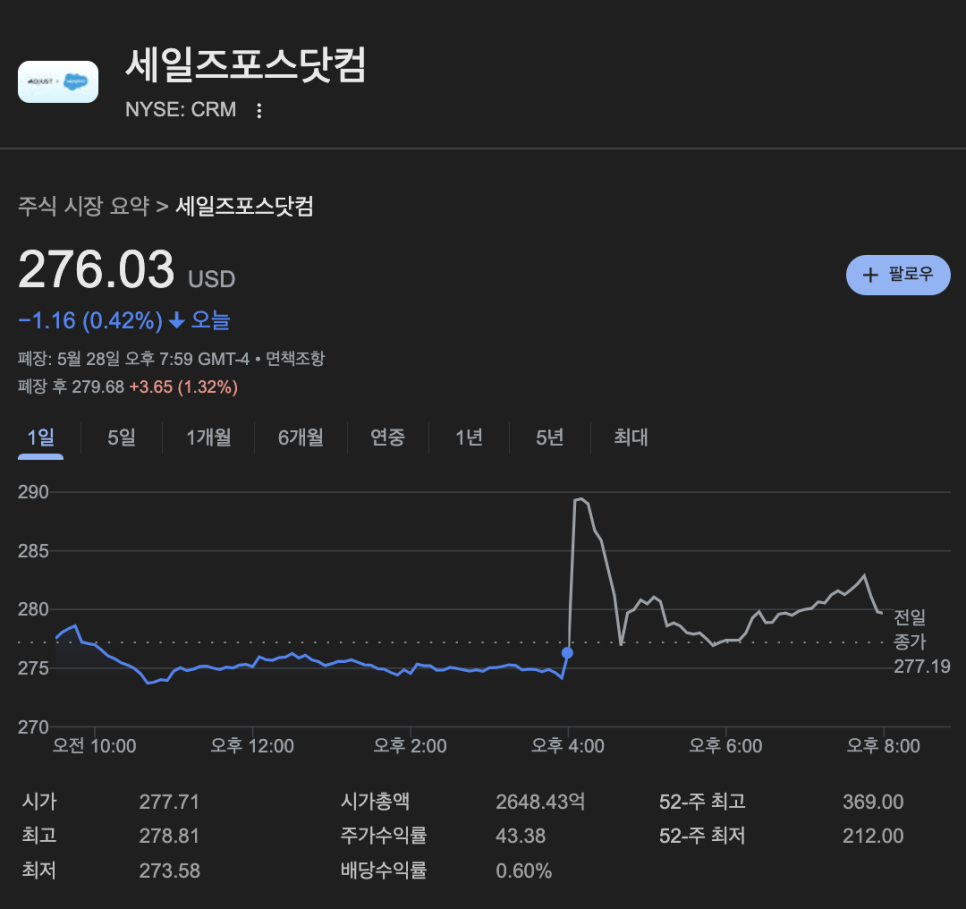The height and width of the screenshot is (909, 966).
Task: Click the 285 price axis label
Action: [33, 550]
